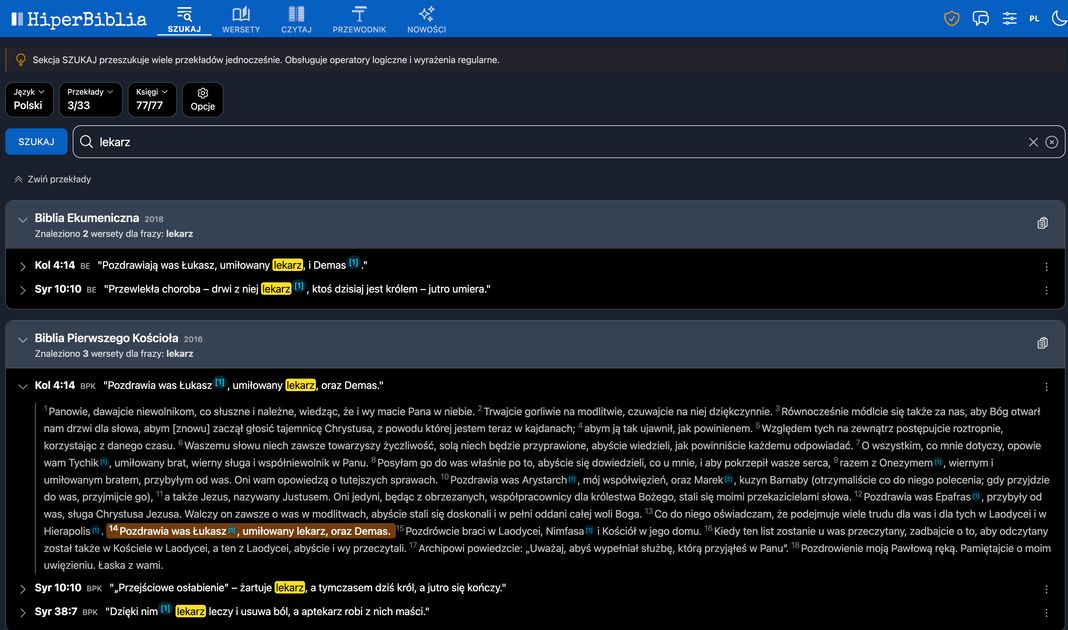Image resolution: width=1068 pixels, height=630 pixels.
Task: Expand Syr 10:10 verse in Biblia Ekumeniczna
Action: tap(22, 290)
